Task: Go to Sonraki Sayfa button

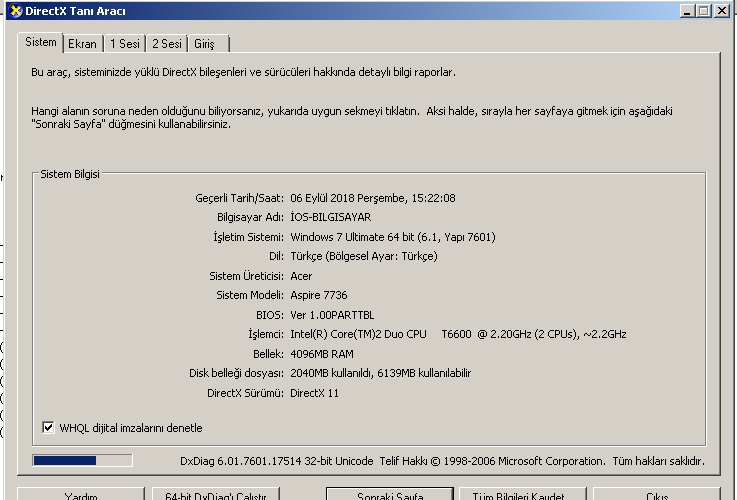Action: 390,494
